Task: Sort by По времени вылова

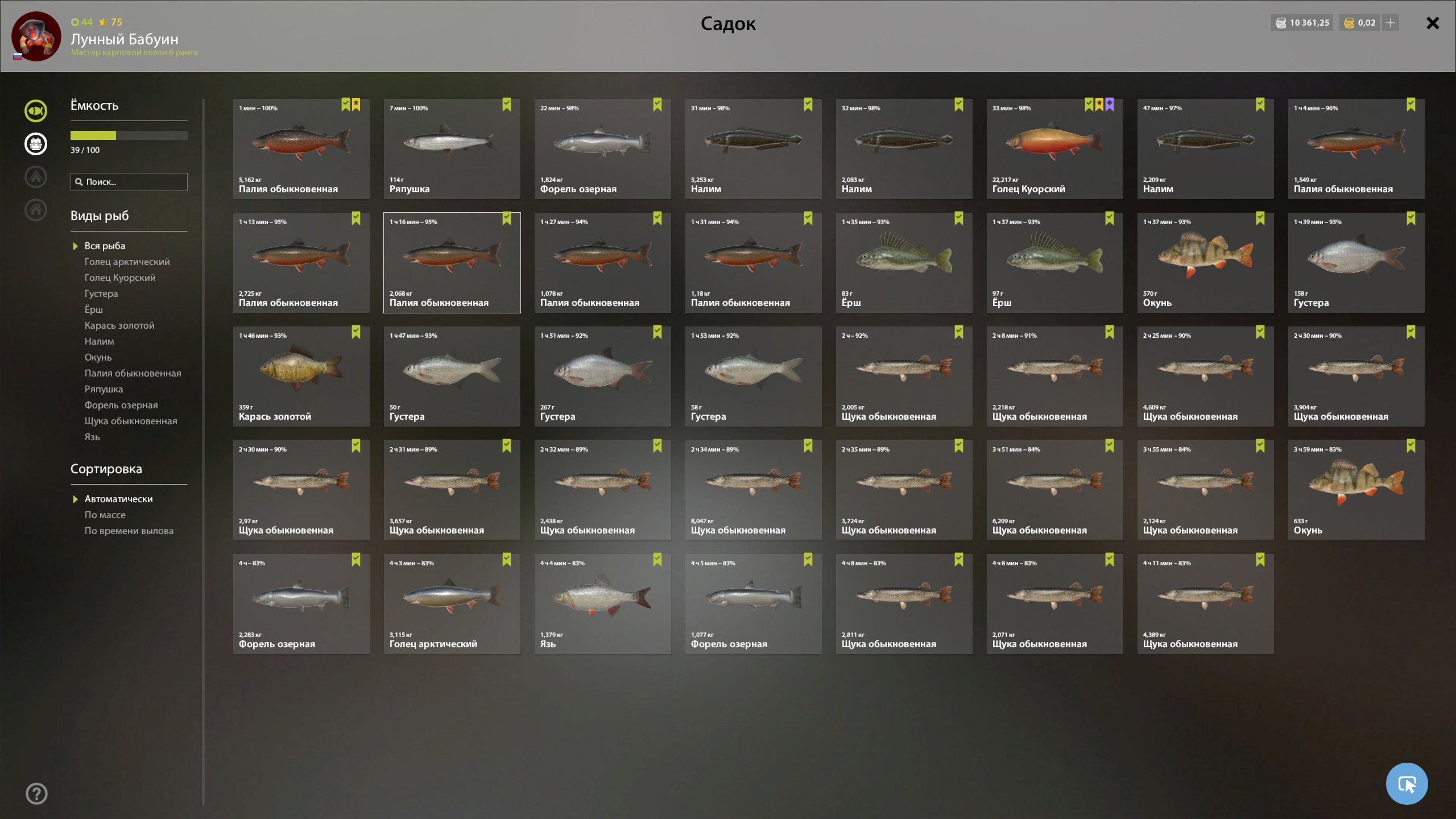Action: 129,531
